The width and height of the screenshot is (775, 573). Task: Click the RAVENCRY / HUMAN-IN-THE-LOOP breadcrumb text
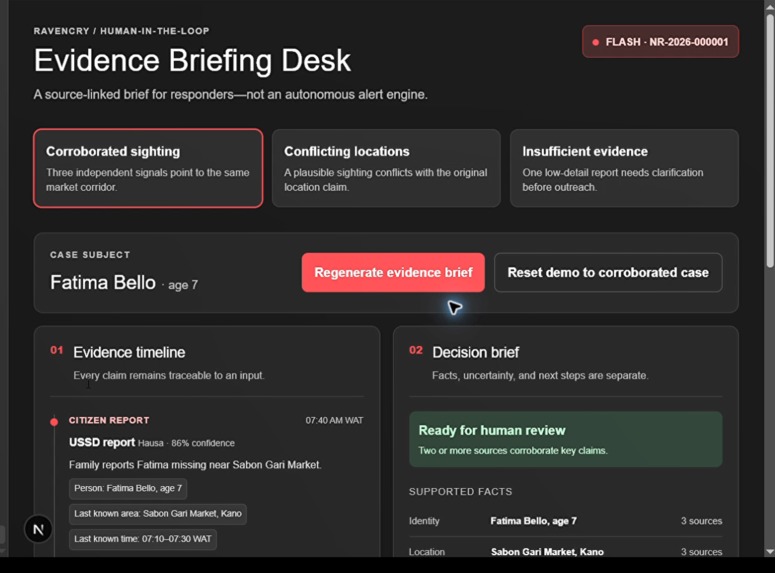(x=122, y=31)
